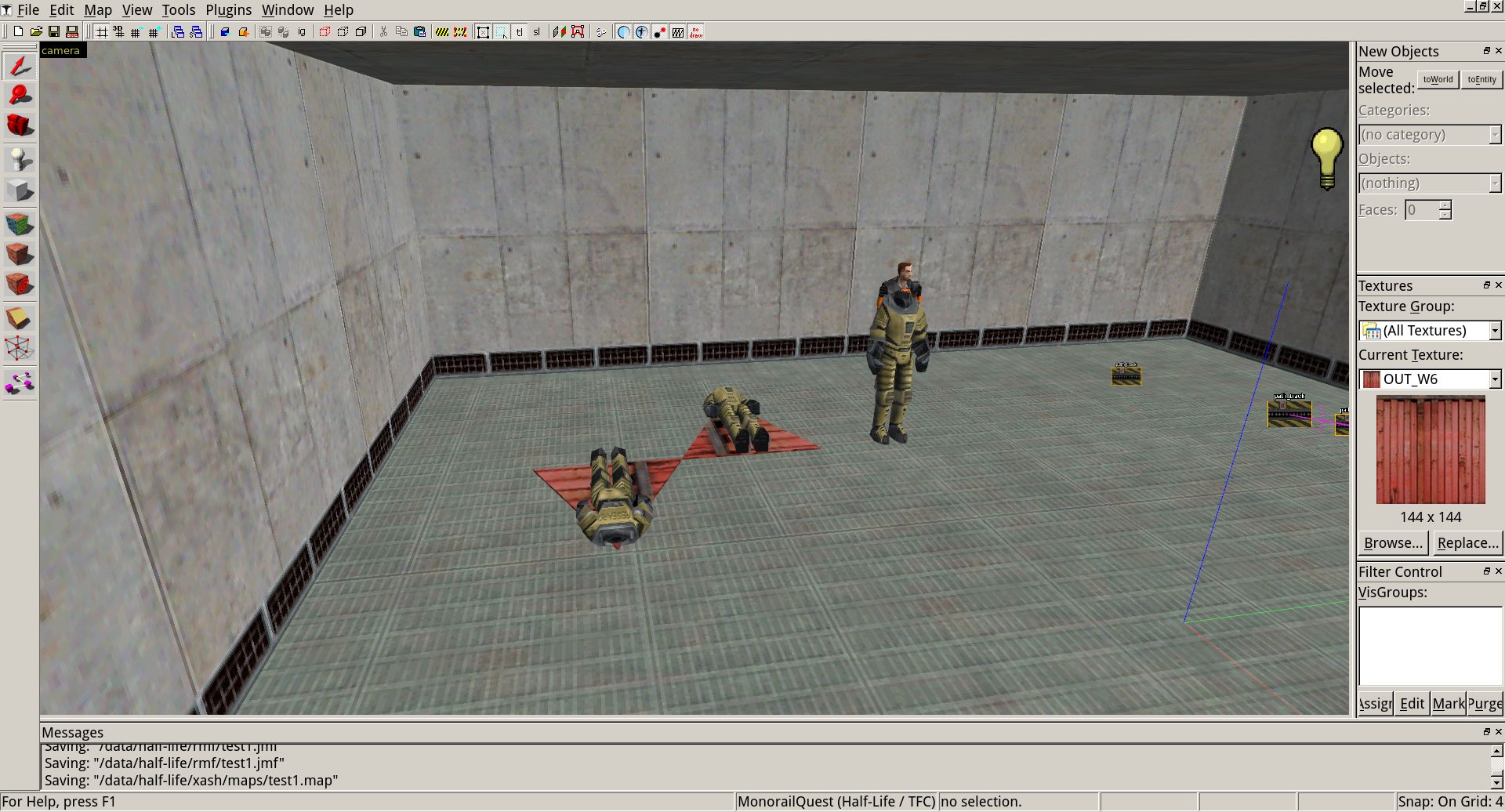Select the Vertex manipulation tool
Screen dimensions: 1505x812
click(20, 348)
